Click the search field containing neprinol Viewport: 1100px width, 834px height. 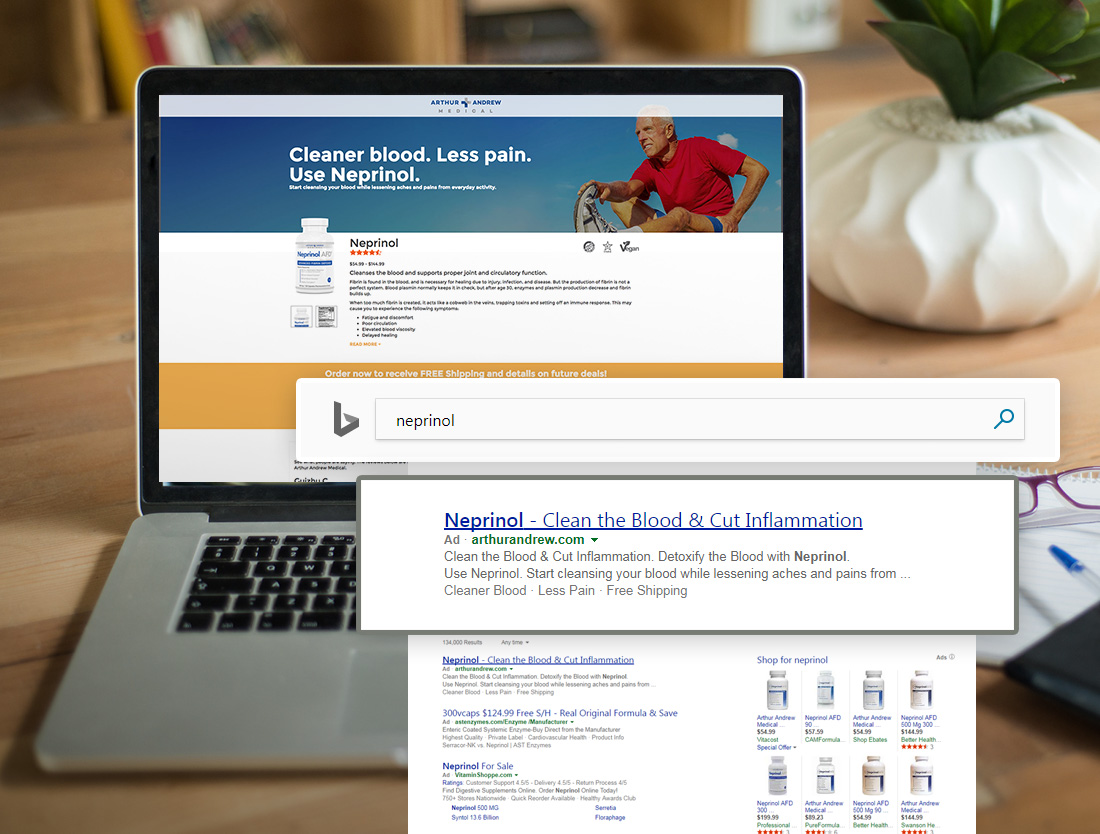pyautogui.click(x=699, y=419)
